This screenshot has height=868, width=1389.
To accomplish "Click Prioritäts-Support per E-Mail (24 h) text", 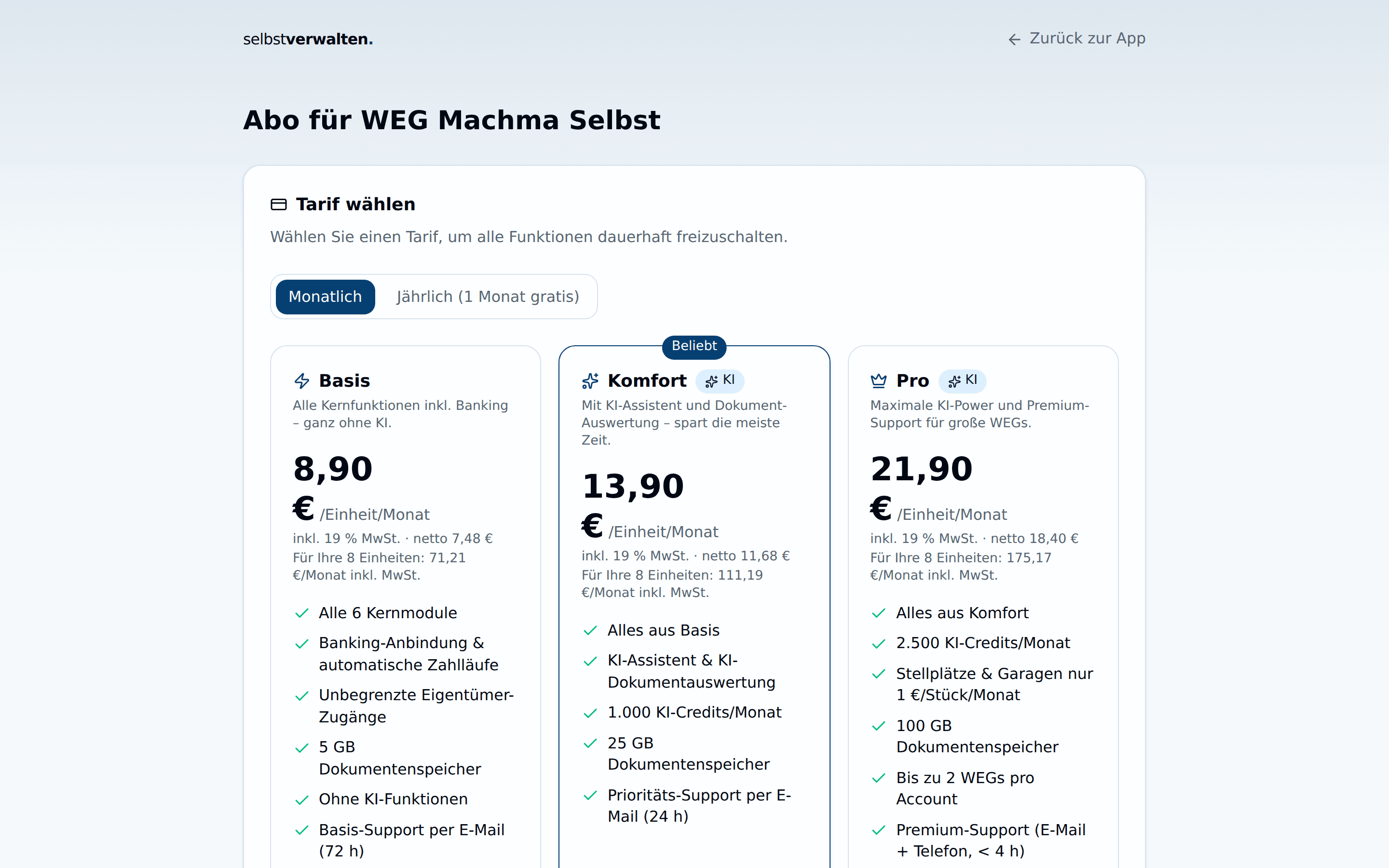I will click(699, 806).
